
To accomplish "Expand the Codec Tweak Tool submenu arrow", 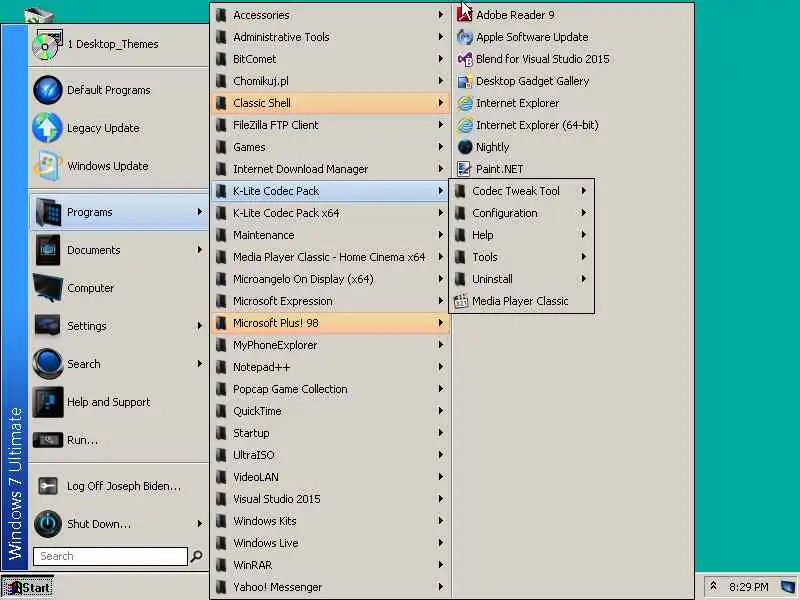I will click(584, 190).
